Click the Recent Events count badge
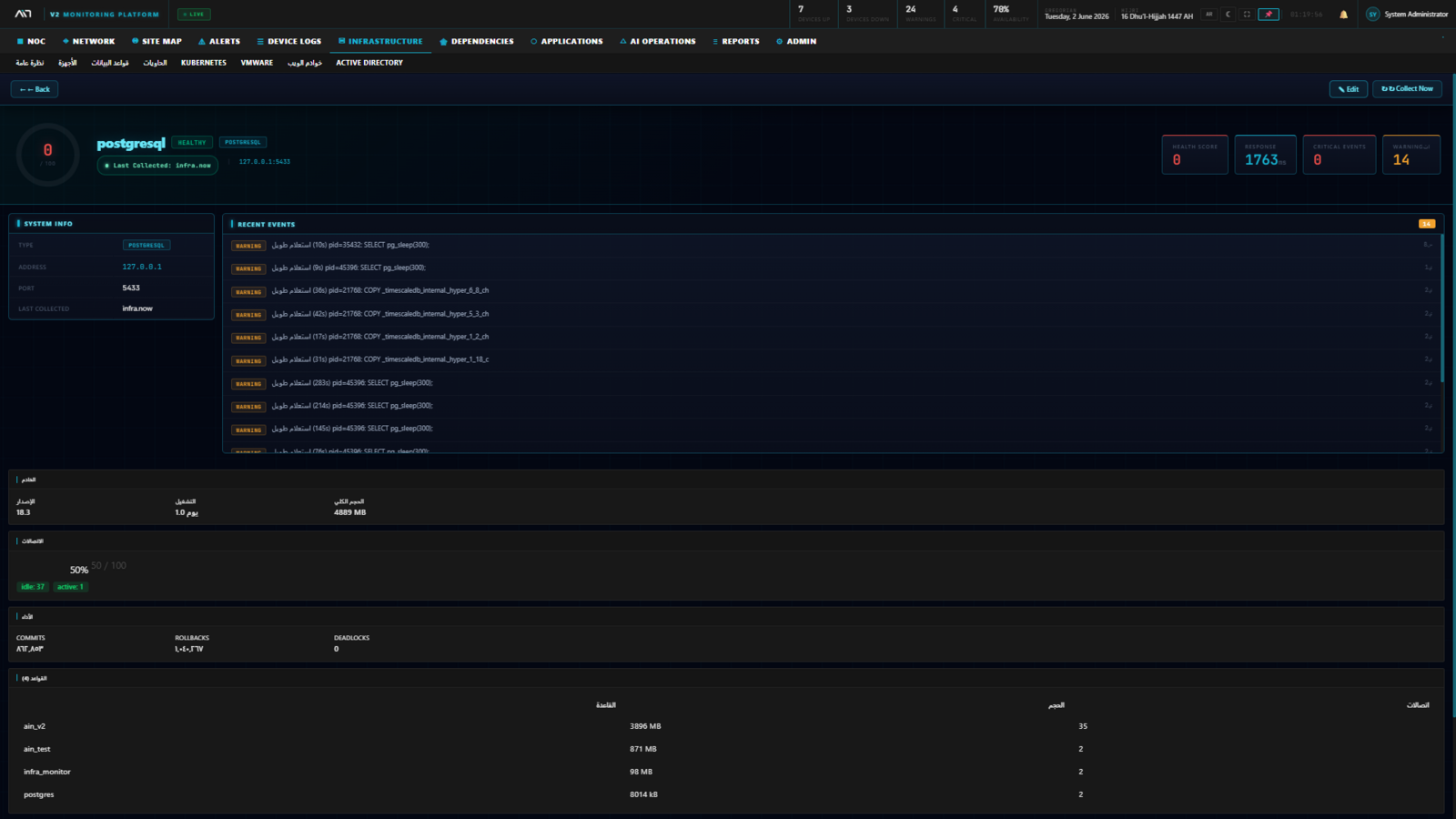The width and height of the screenshot is (1456, 819). coord(1427,224)
